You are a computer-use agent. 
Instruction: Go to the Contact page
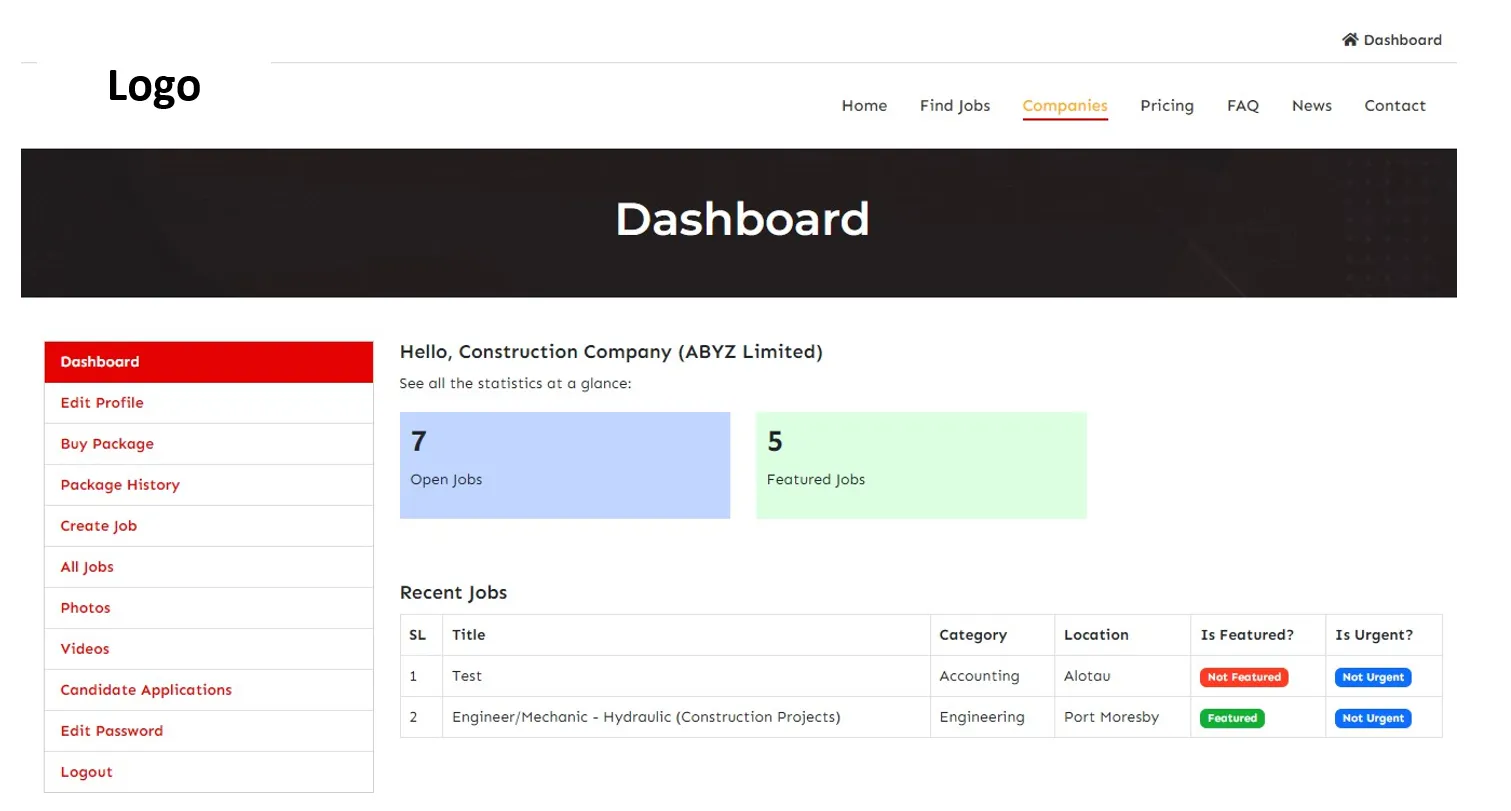point(1394,105)
